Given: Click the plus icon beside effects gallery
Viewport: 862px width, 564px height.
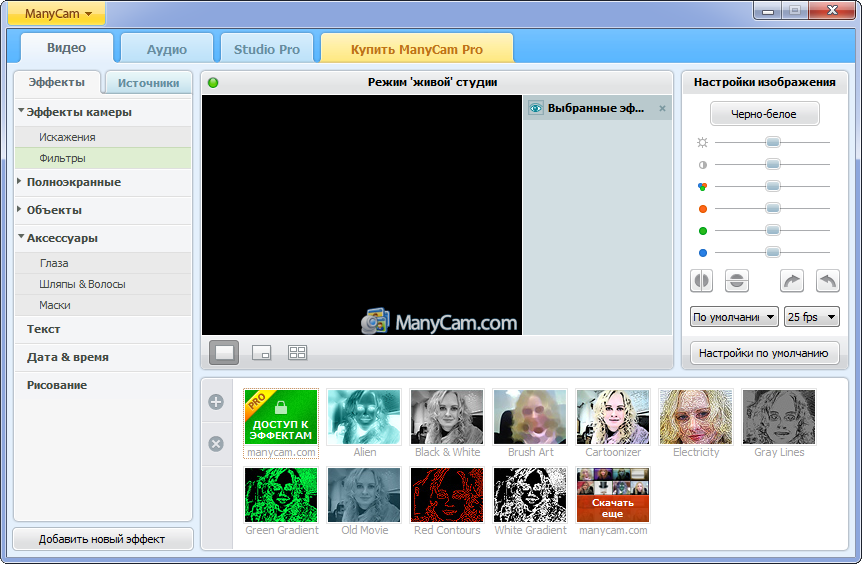Looking at the screenshot, I should coord(216,402).
